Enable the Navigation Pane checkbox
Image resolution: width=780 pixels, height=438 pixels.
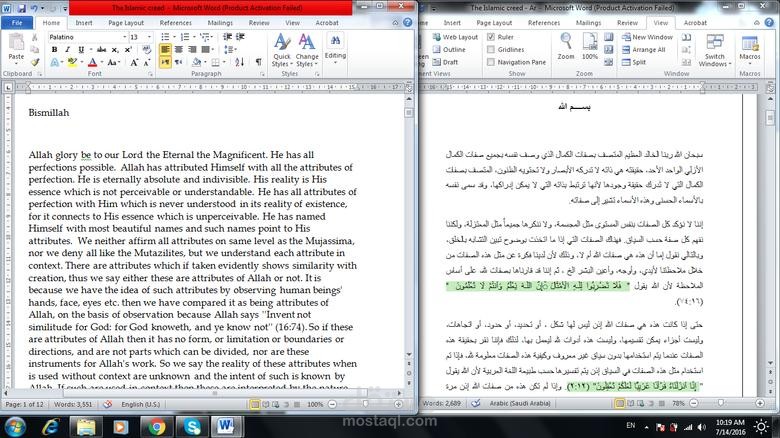(x=491, y=62)
